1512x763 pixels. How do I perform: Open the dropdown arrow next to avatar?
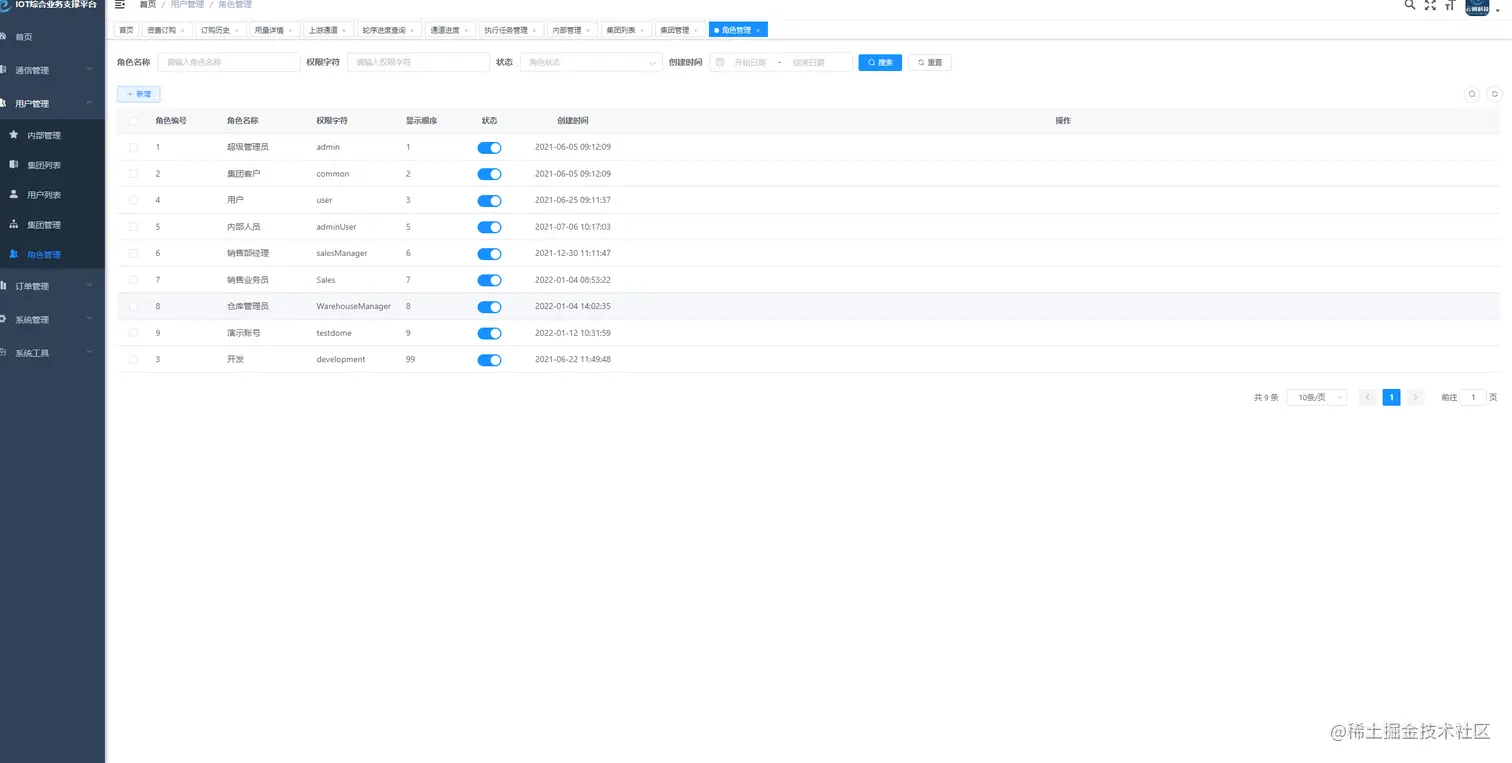point(1498,10)
